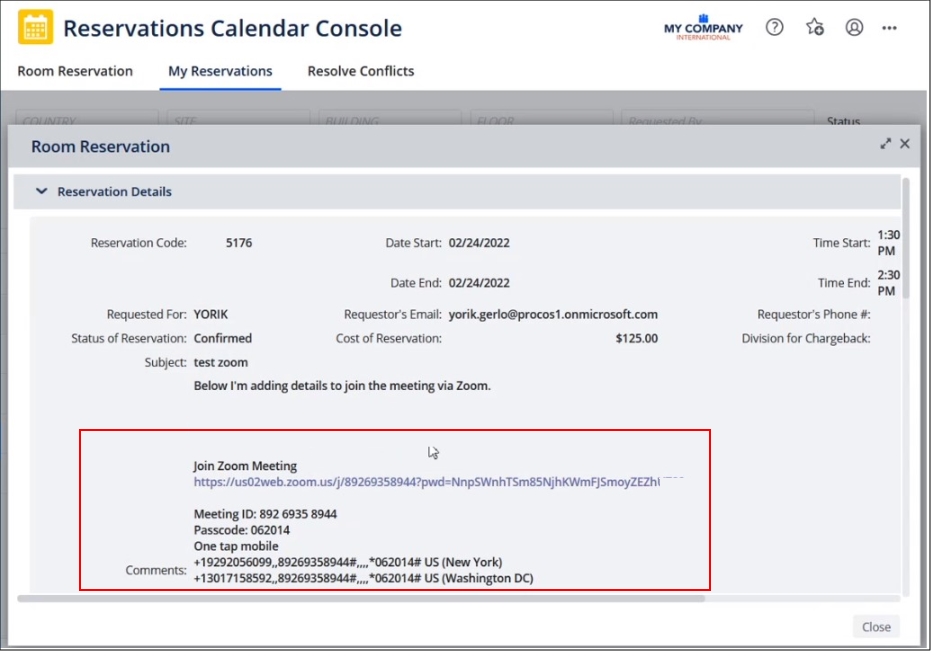Screen dimensions: 951x660
Task: Click the vertical scrollbar of the dialog
Action: click(906, 238)
